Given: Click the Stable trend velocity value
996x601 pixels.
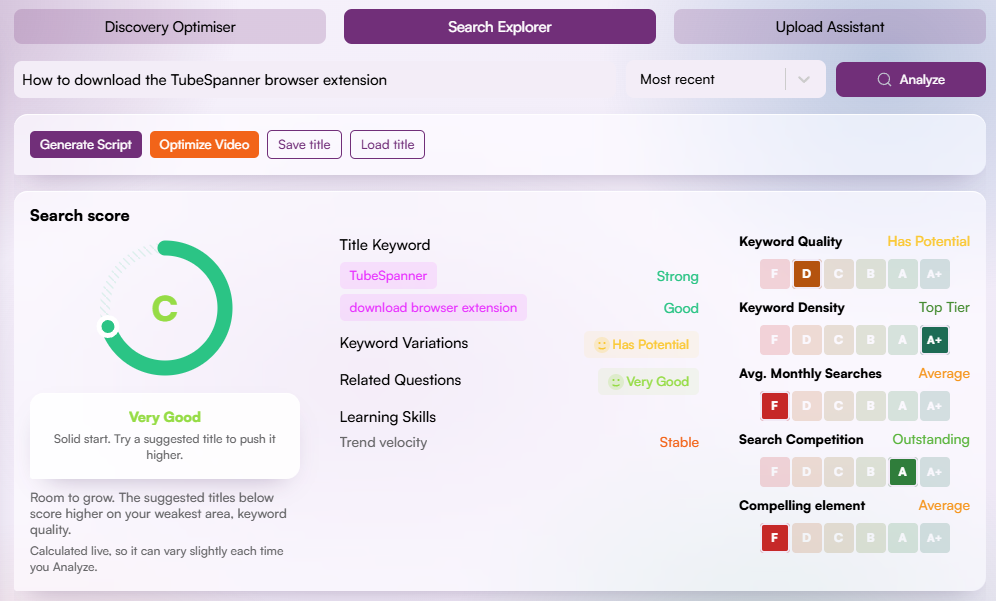Looking at the screenshot, I should click(678, 442).
